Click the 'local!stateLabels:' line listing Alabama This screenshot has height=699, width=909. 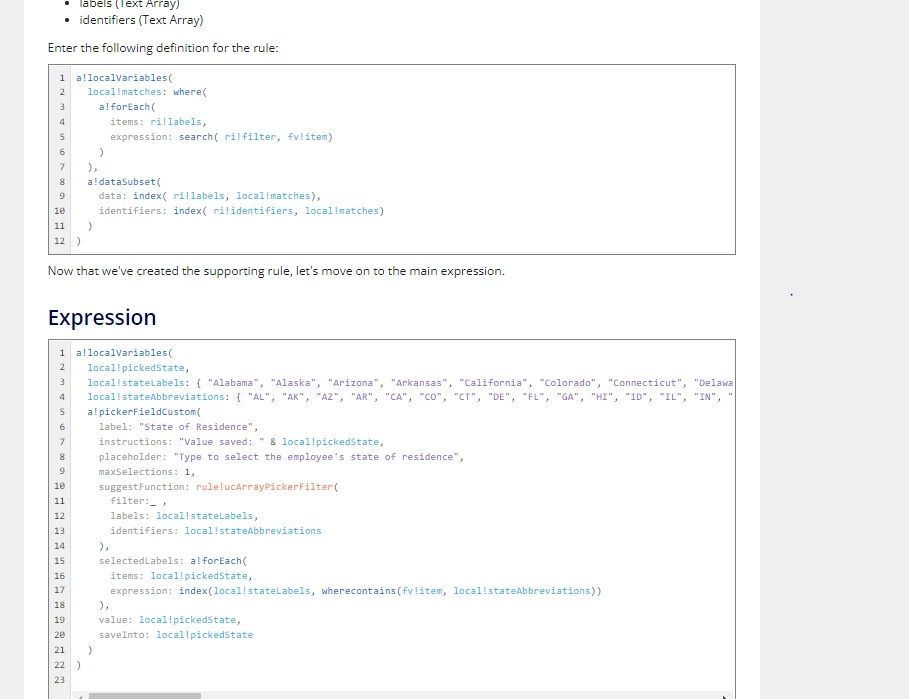(x=410, y=383)
